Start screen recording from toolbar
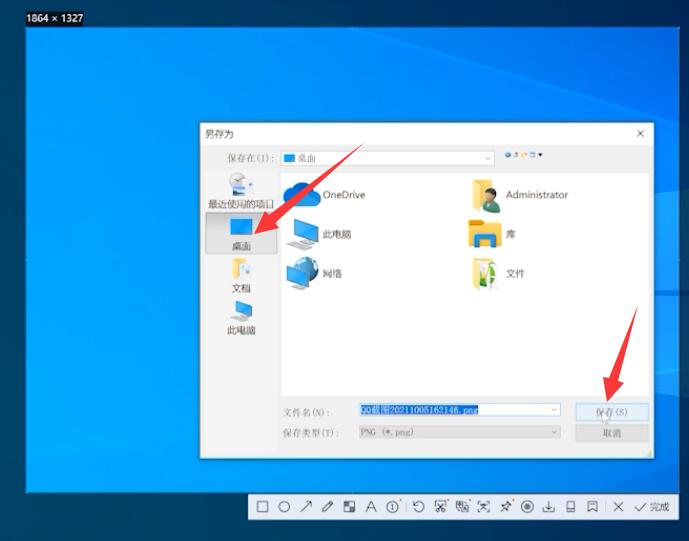This screenshot has width=689, height=541. pyautogui.click(x=527, y=507)
